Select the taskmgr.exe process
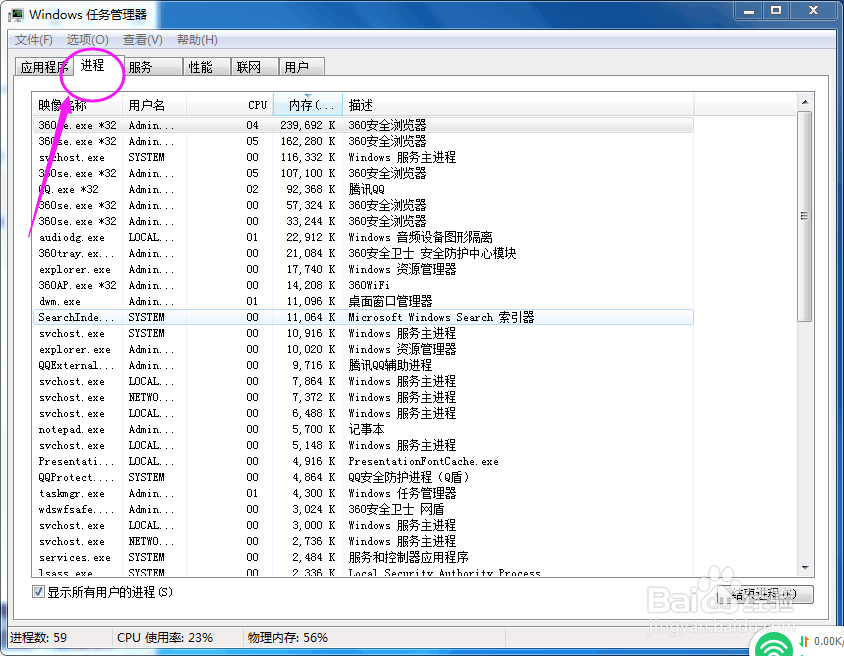844x656 pixels. [x=363, y=493]
